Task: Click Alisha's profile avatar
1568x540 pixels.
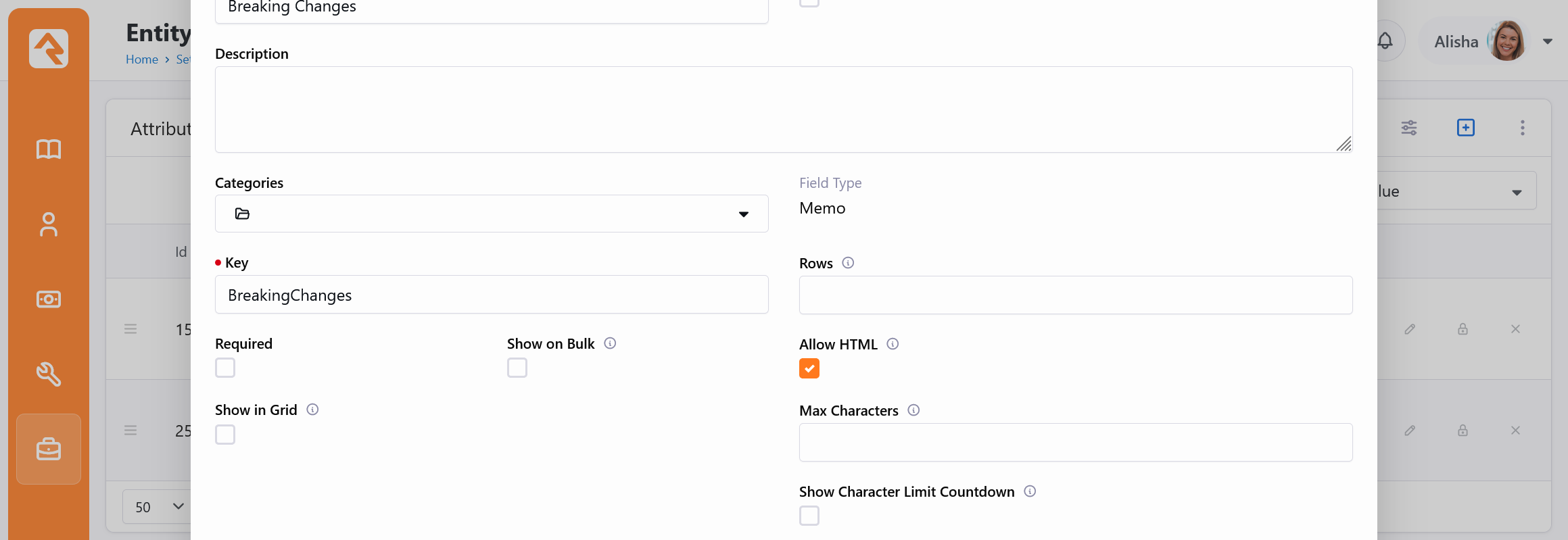Action: click(x=1506, y=41)
